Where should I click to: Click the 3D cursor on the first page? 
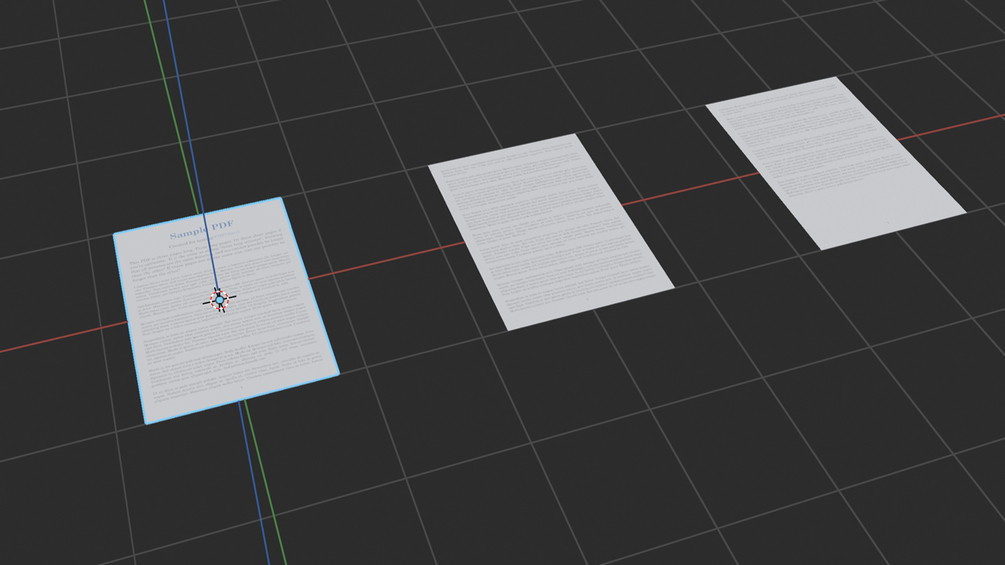tap(219, 299)
